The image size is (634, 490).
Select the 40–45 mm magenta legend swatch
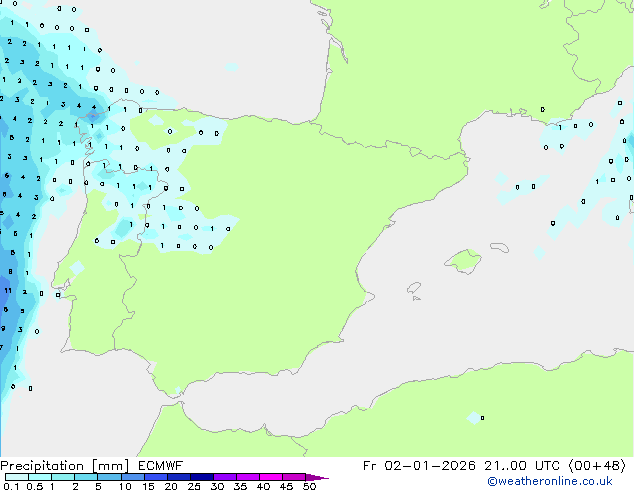pos(271,477)
